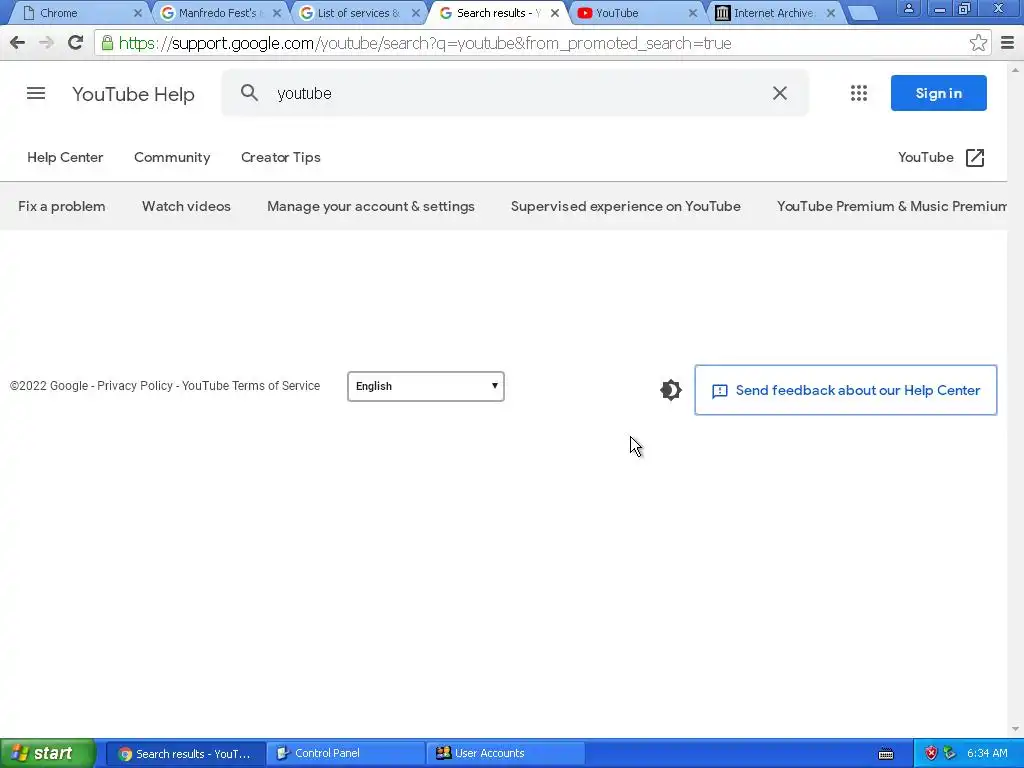Expand the English language dropdown
The height and width of the screenshot is (768, 1024).
pos(426,386)
